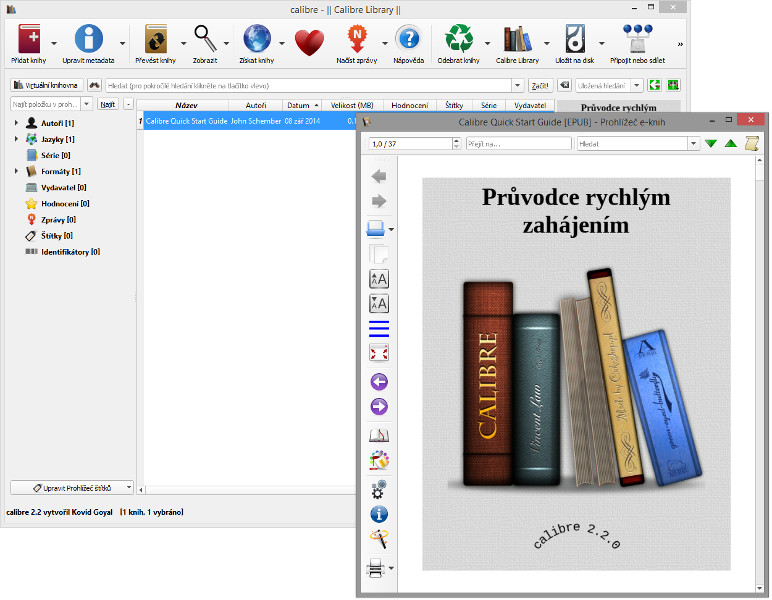Expand the Formáty tree node

(16, 171)
